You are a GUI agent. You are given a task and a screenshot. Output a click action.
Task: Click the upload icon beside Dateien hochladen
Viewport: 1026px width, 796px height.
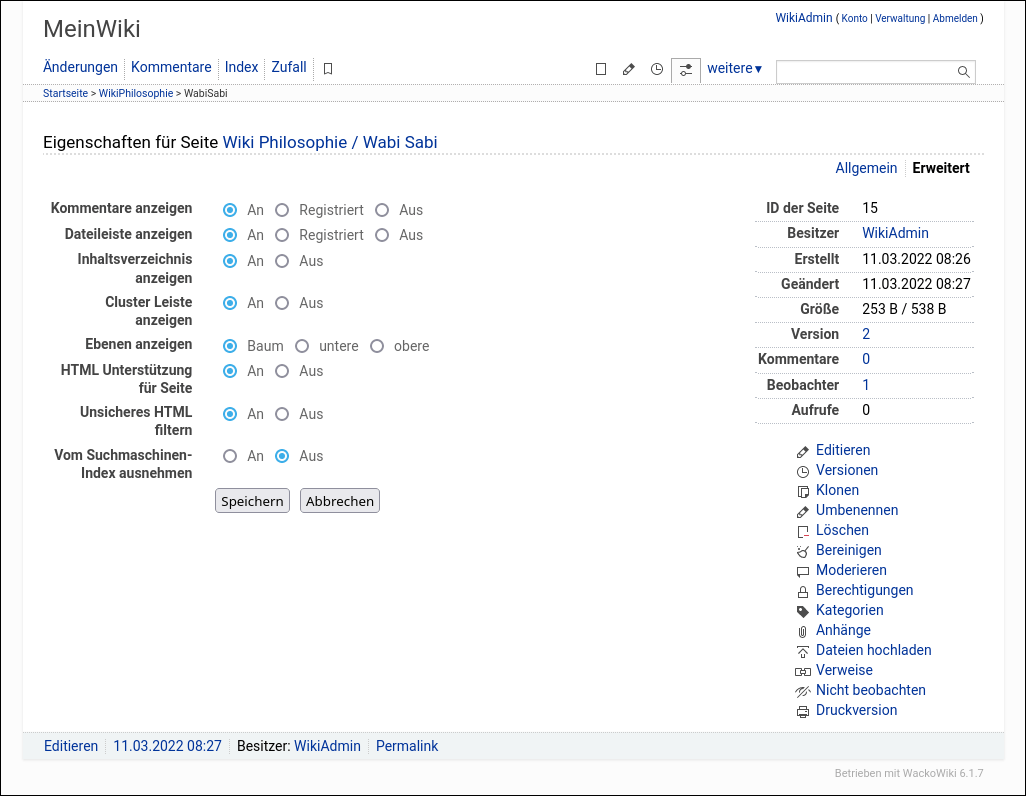pos(802,651)
